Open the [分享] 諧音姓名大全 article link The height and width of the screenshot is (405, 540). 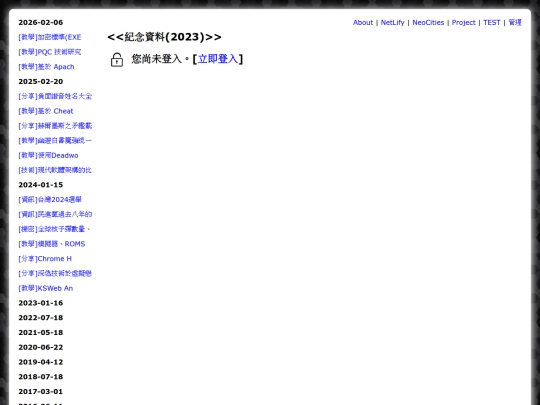point(55,96)
